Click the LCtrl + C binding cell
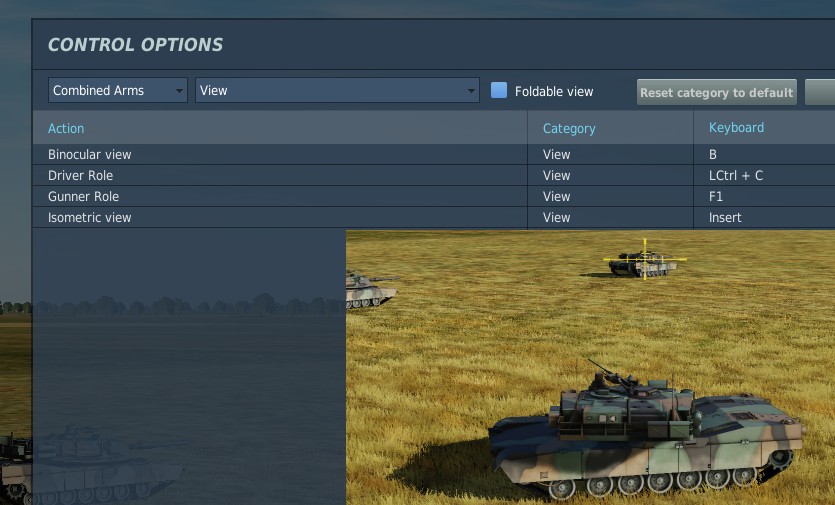Viewport: 835px width, 505px height. pos(764,175)
